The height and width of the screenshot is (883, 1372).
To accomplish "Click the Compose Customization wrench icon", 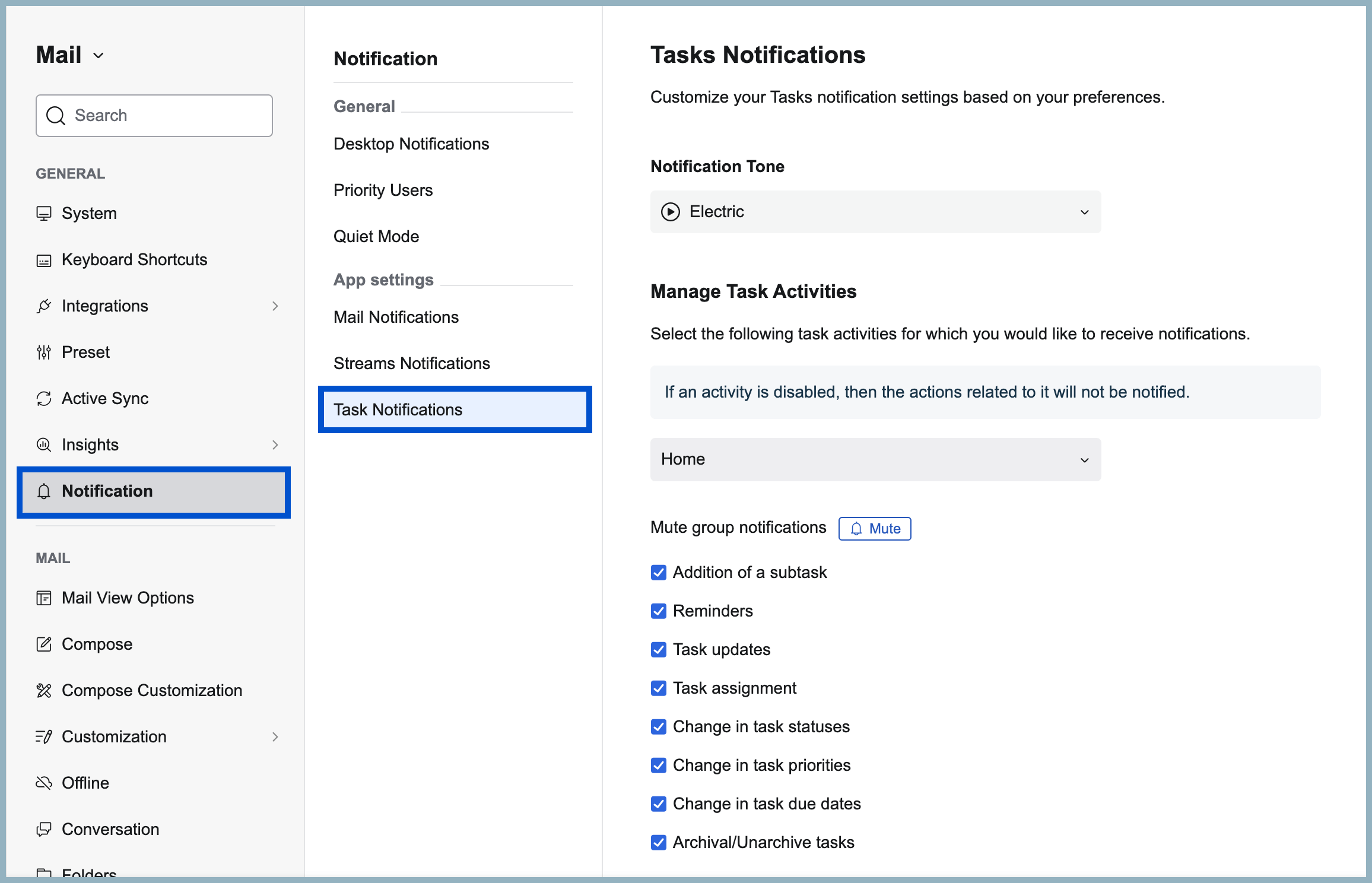I will pyautogui.click(x=44, y=690).
